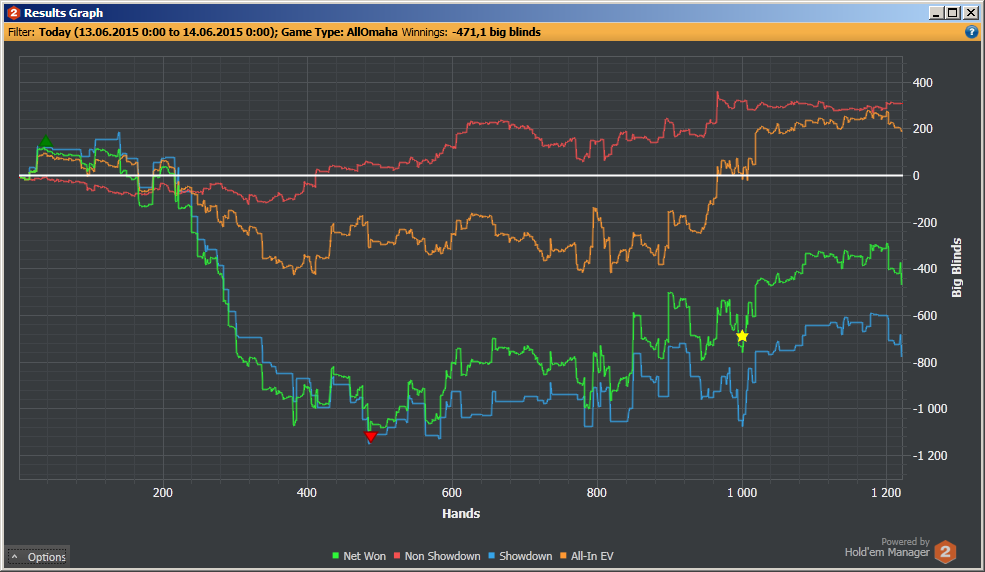Toggle the Non Showdown legend entry
The height and width of the screenshot is (572, 985).
point(437,556)
